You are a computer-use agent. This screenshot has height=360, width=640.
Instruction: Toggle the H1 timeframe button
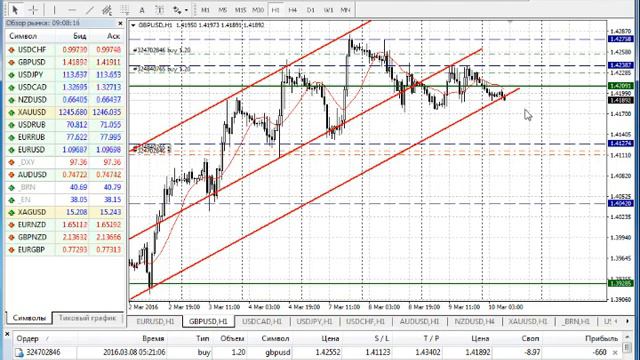coord(276,9)
